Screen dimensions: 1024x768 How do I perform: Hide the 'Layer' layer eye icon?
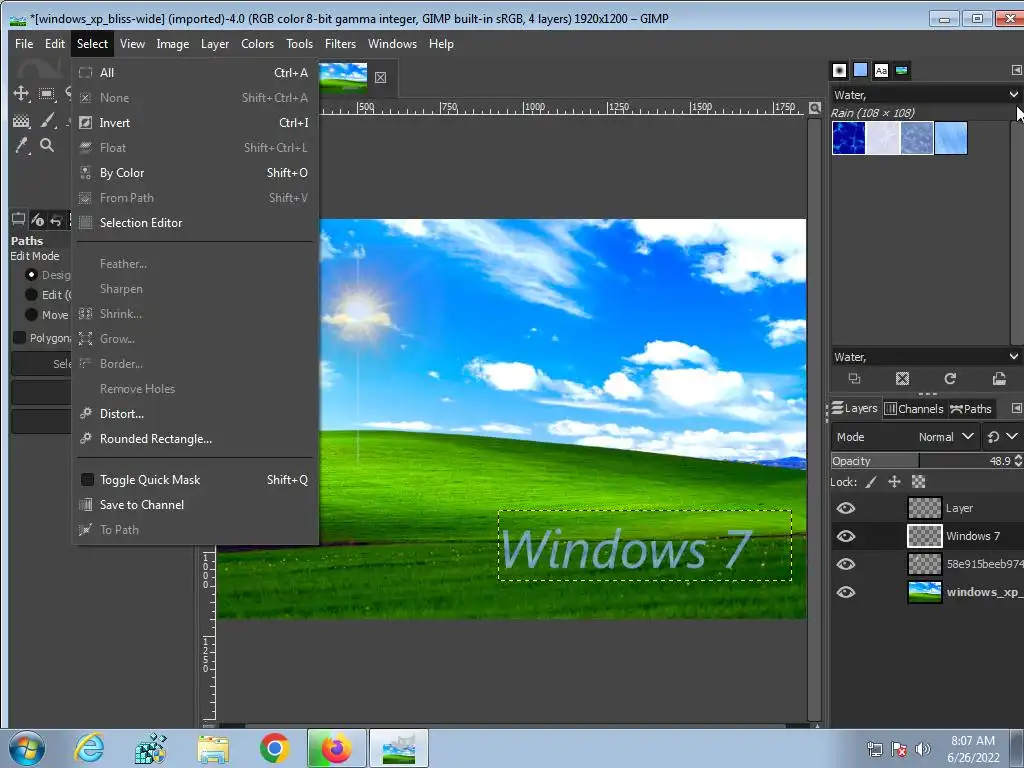(x=846, y=508)
